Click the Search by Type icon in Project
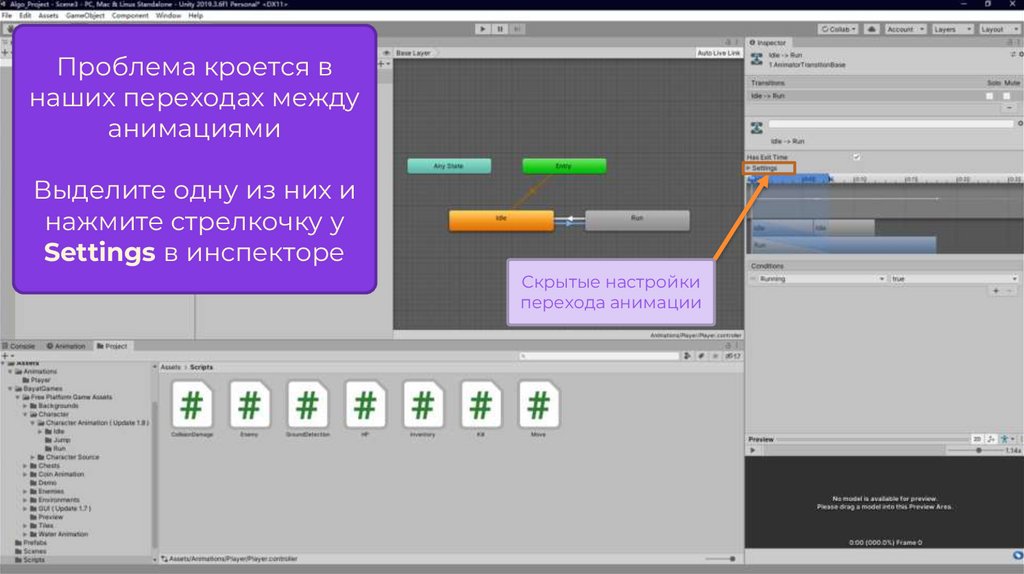This screenshot has width=1024, height=574. [687, 356]
